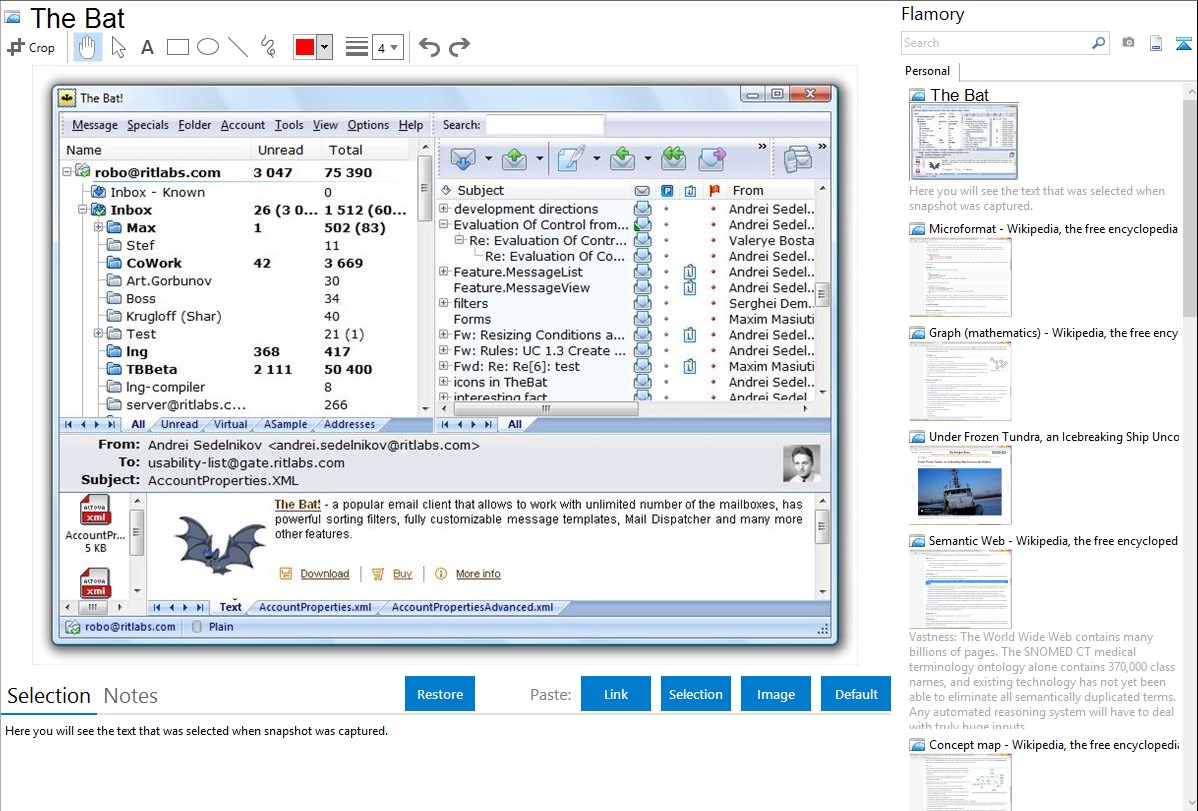Redo the last undone action
This screenshot has width=1198, height=811.
(459, 47)
